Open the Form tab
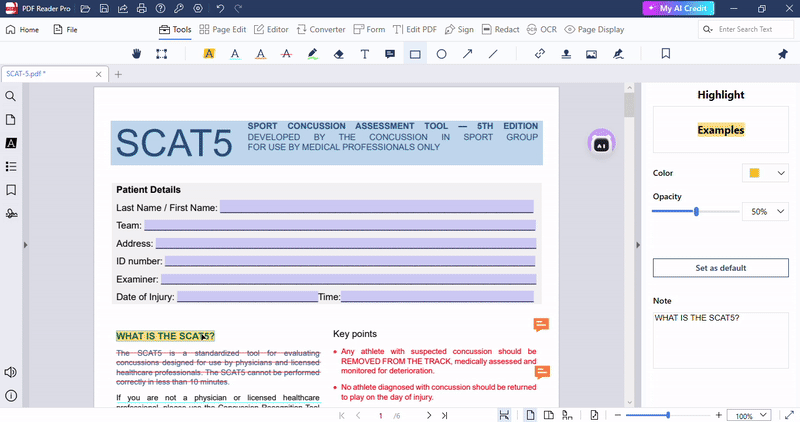 (369, 30)
